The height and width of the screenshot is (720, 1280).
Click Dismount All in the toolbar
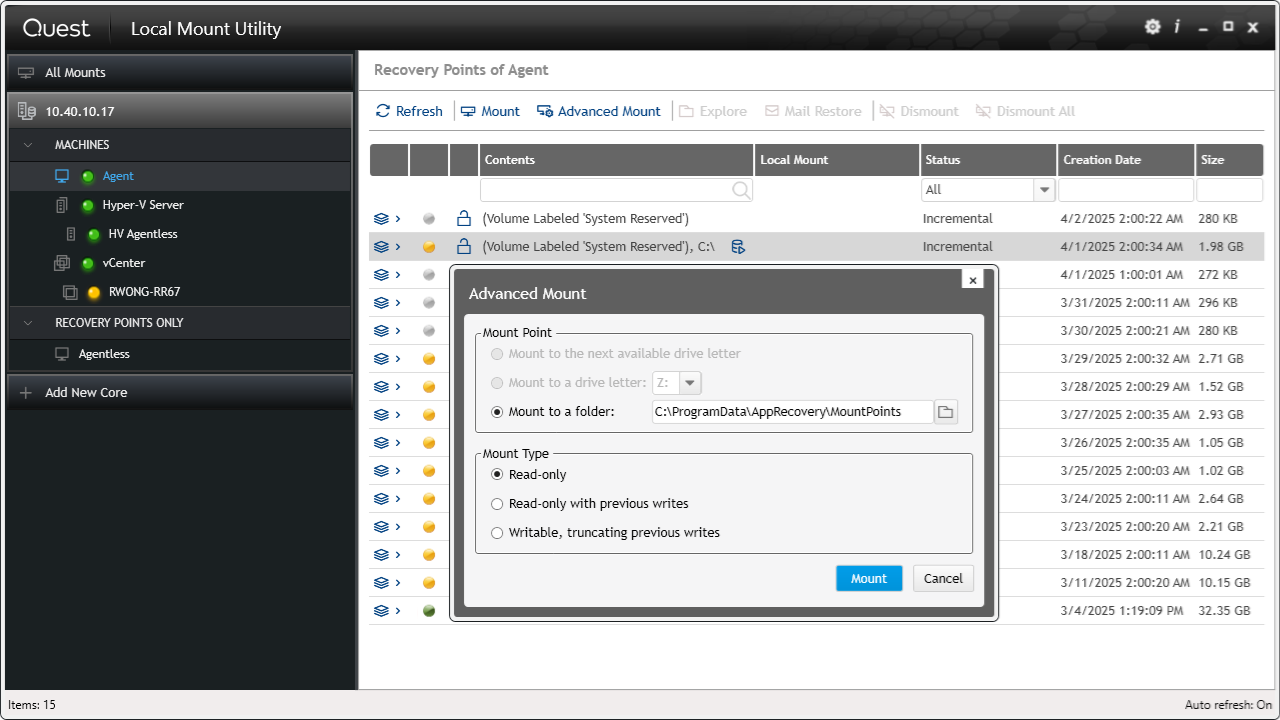[x=1025, y=112]
